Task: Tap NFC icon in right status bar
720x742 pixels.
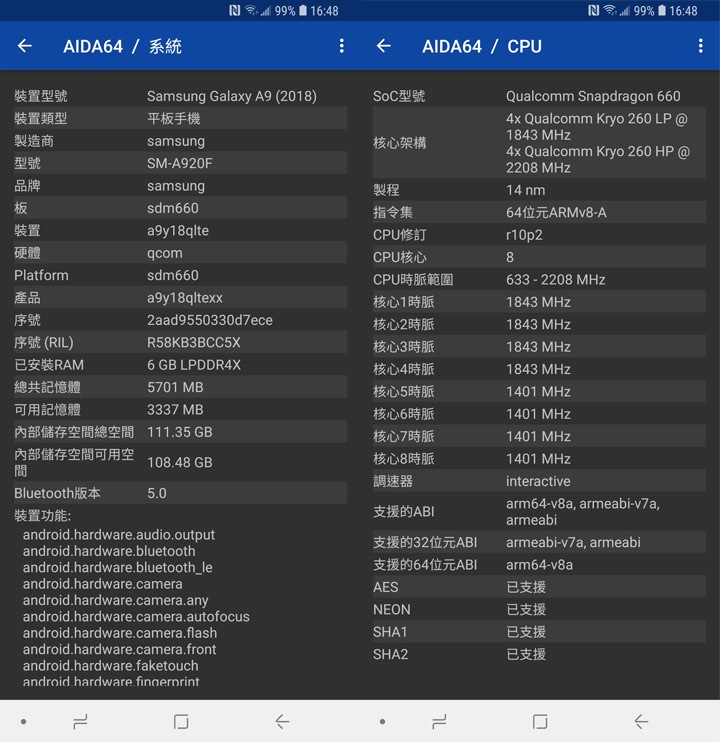Action: pos(593,10)
